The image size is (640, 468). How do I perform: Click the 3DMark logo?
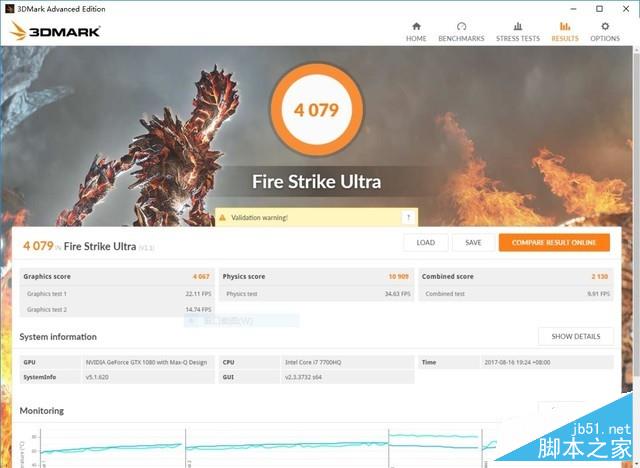click(x=55, y=31)
